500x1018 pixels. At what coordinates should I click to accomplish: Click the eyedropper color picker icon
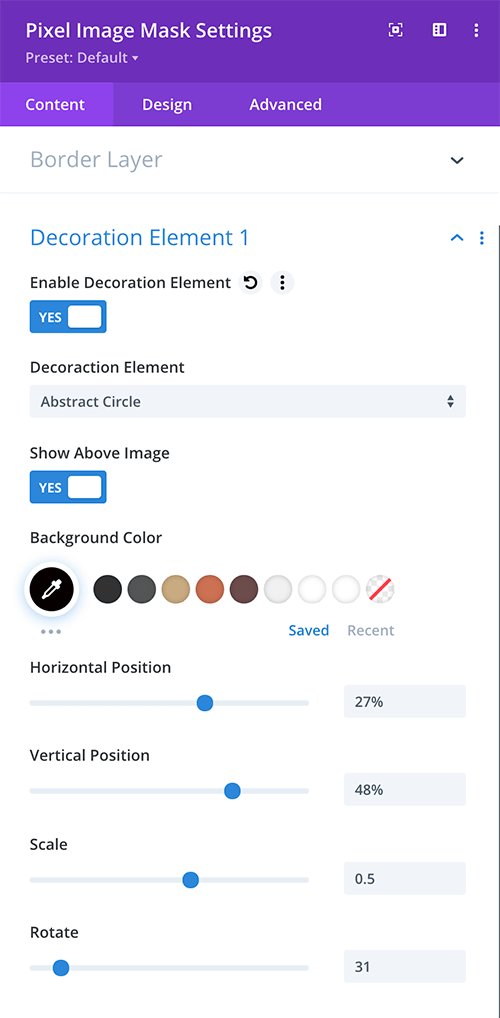pyautogui.click(x=51, y=589)
